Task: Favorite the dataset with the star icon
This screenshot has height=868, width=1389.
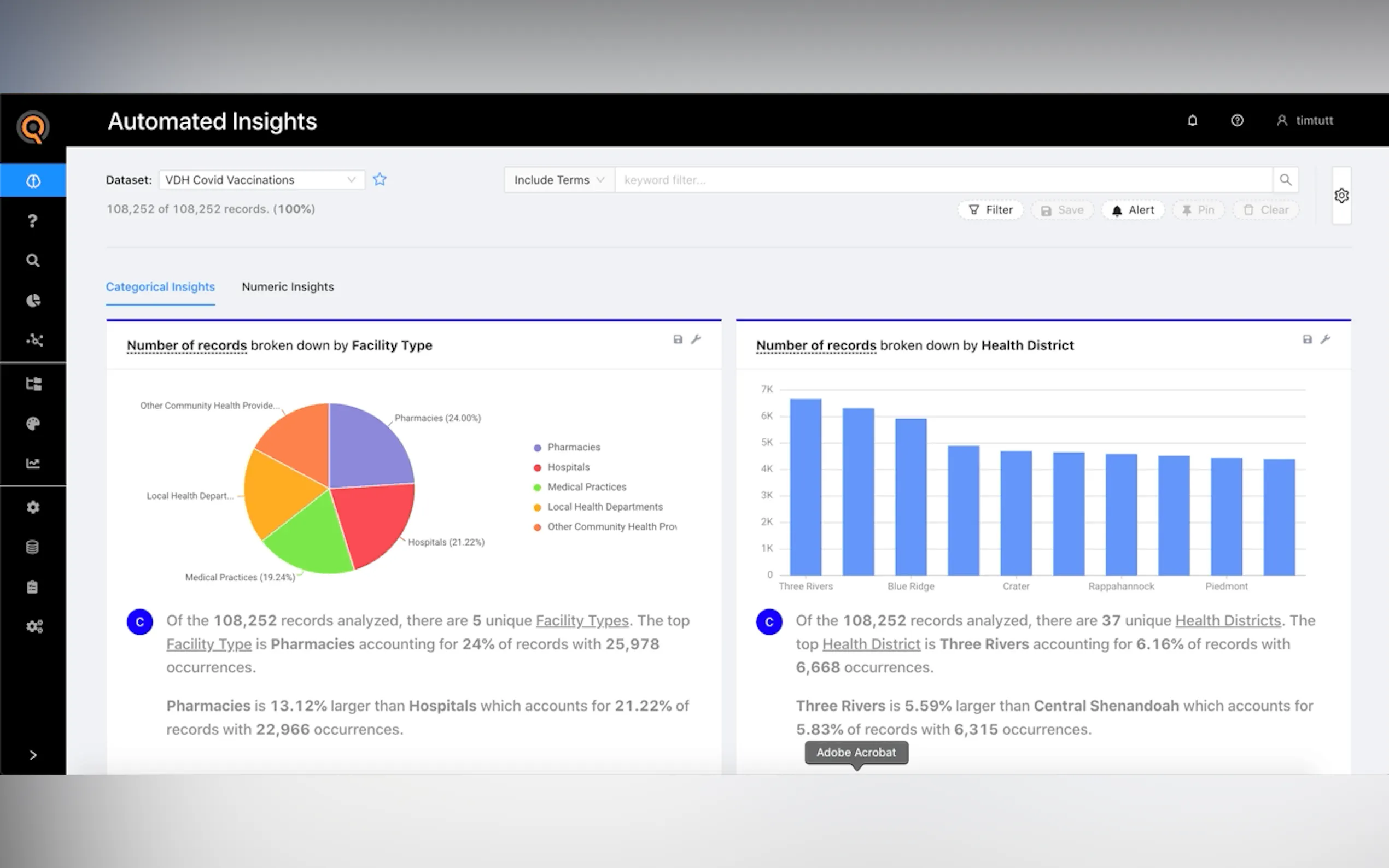Action: [380, 180]
